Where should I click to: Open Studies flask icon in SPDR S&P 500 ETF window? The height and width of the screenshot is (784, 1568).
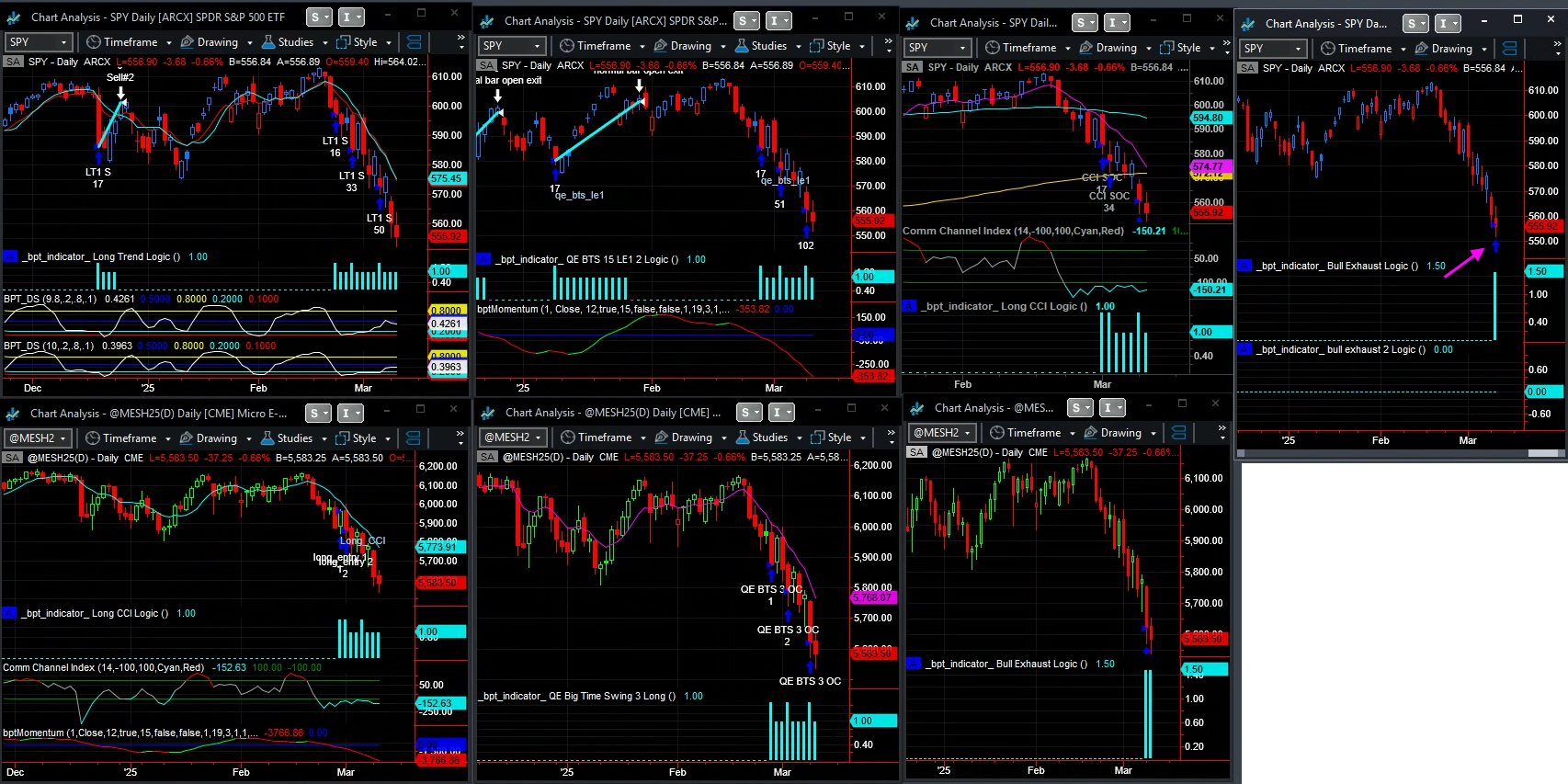pyautogui.click(x=268, y=42)
